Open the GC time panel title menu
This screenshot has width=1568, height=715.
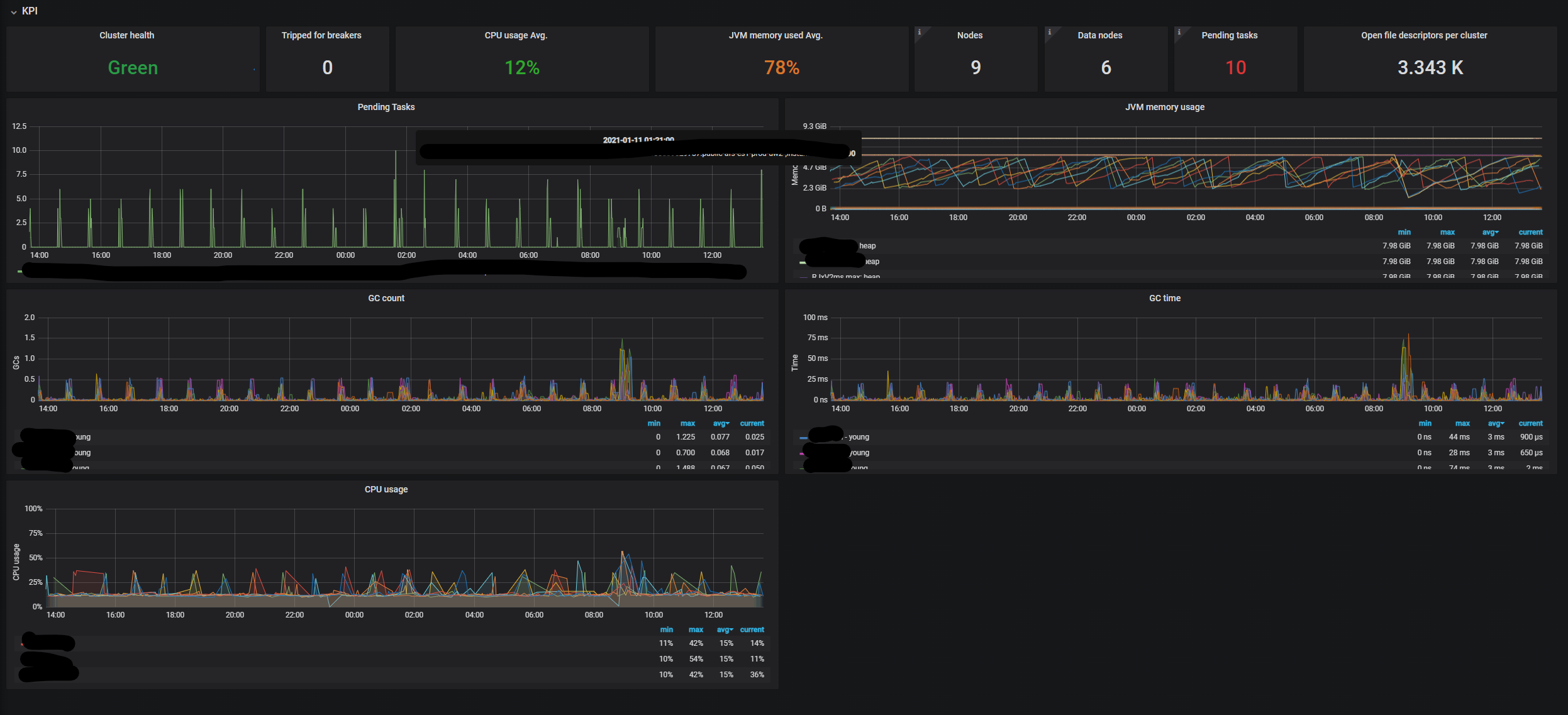click(1164, 298)
